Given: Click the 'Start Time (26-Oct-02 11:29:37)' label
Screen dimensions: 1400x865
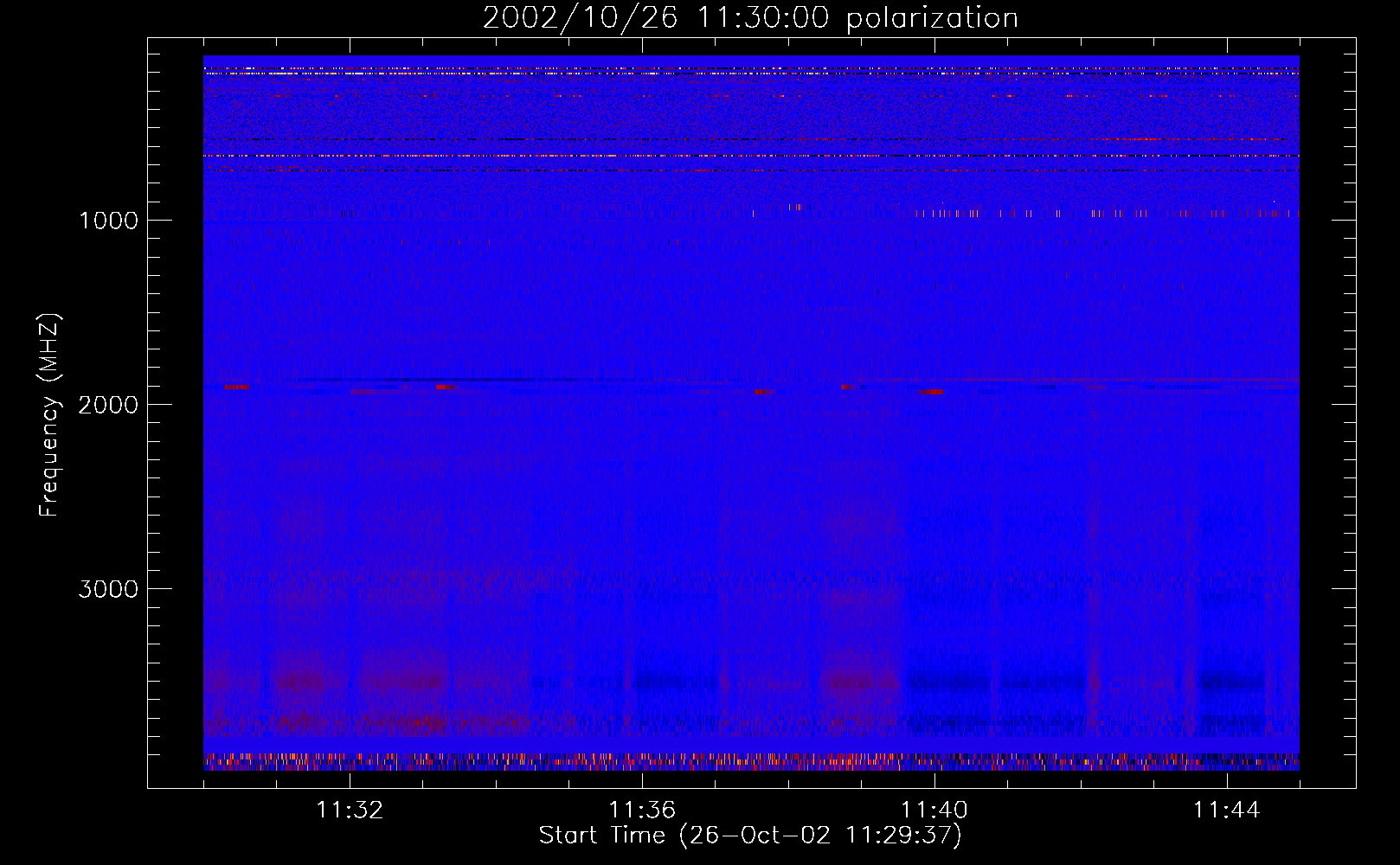Looking at the screenshot, I should click(750, 836).
